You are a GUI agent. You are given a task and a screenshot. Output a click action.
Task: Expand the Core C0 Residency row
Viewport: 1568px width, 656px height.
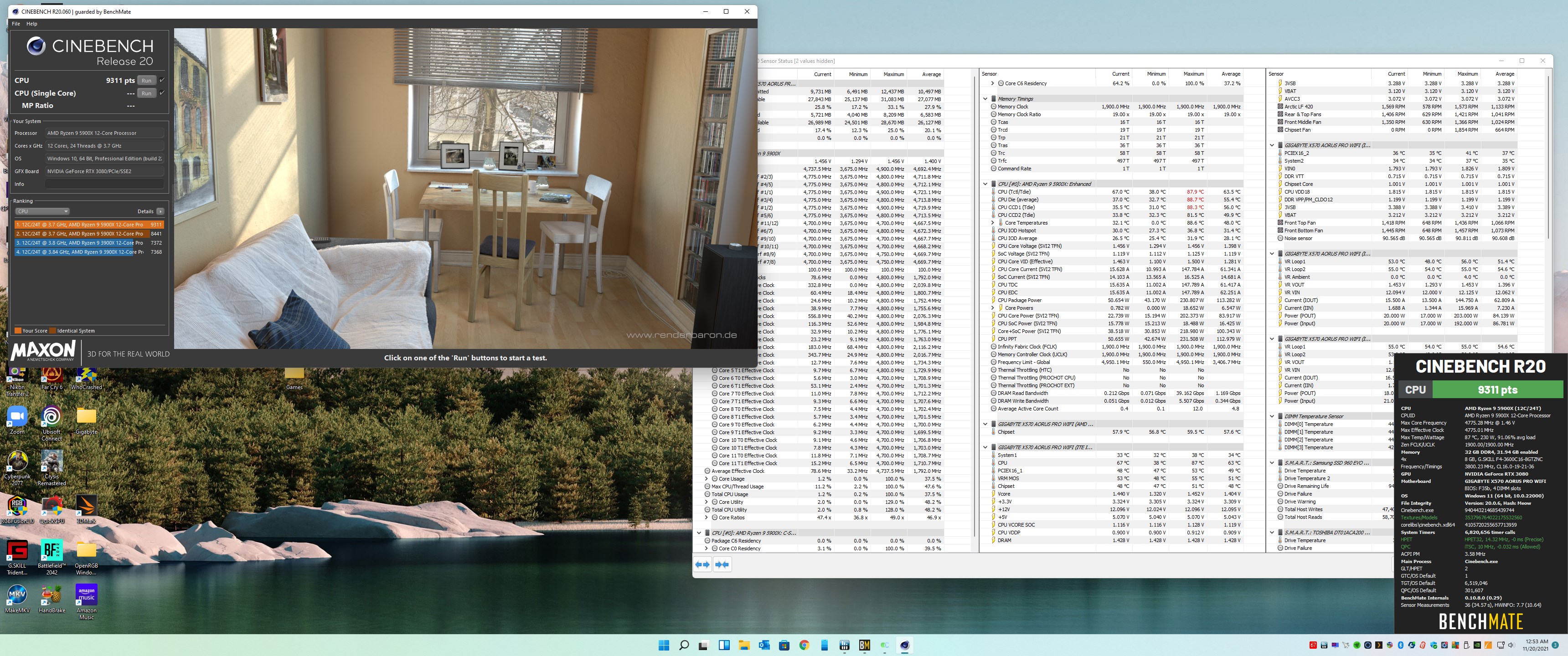coord(707,548)
